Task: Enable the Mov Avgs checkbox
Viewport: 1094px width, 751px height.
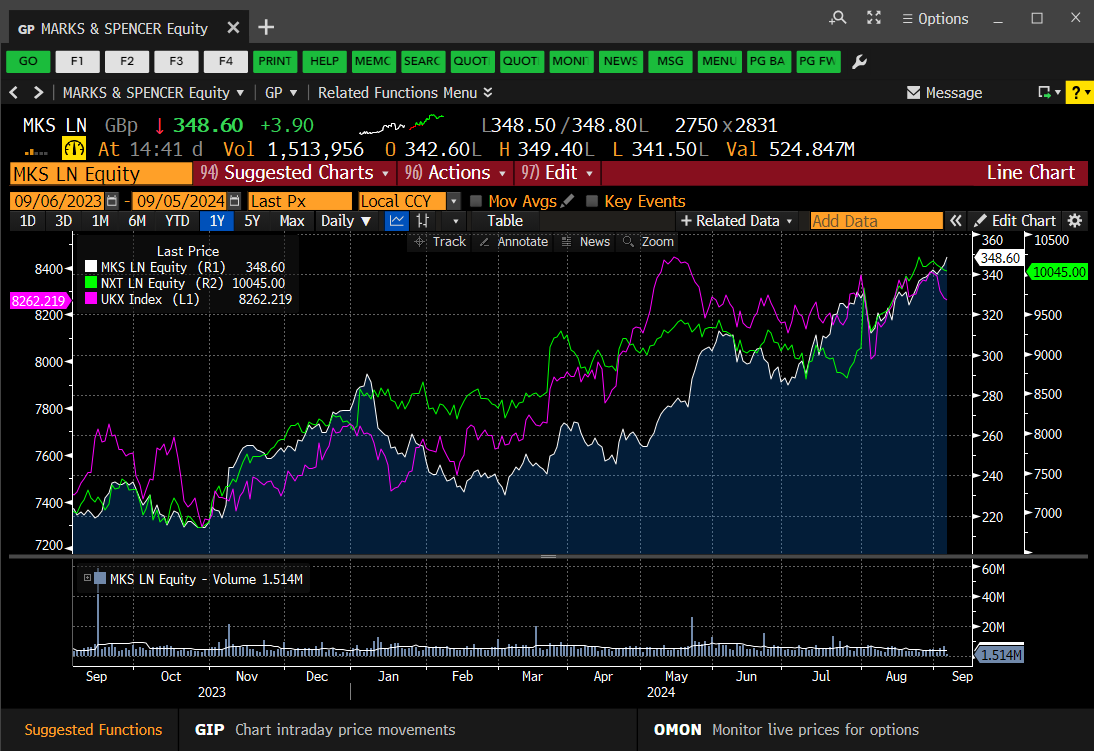Action: [x=476, y=200]
